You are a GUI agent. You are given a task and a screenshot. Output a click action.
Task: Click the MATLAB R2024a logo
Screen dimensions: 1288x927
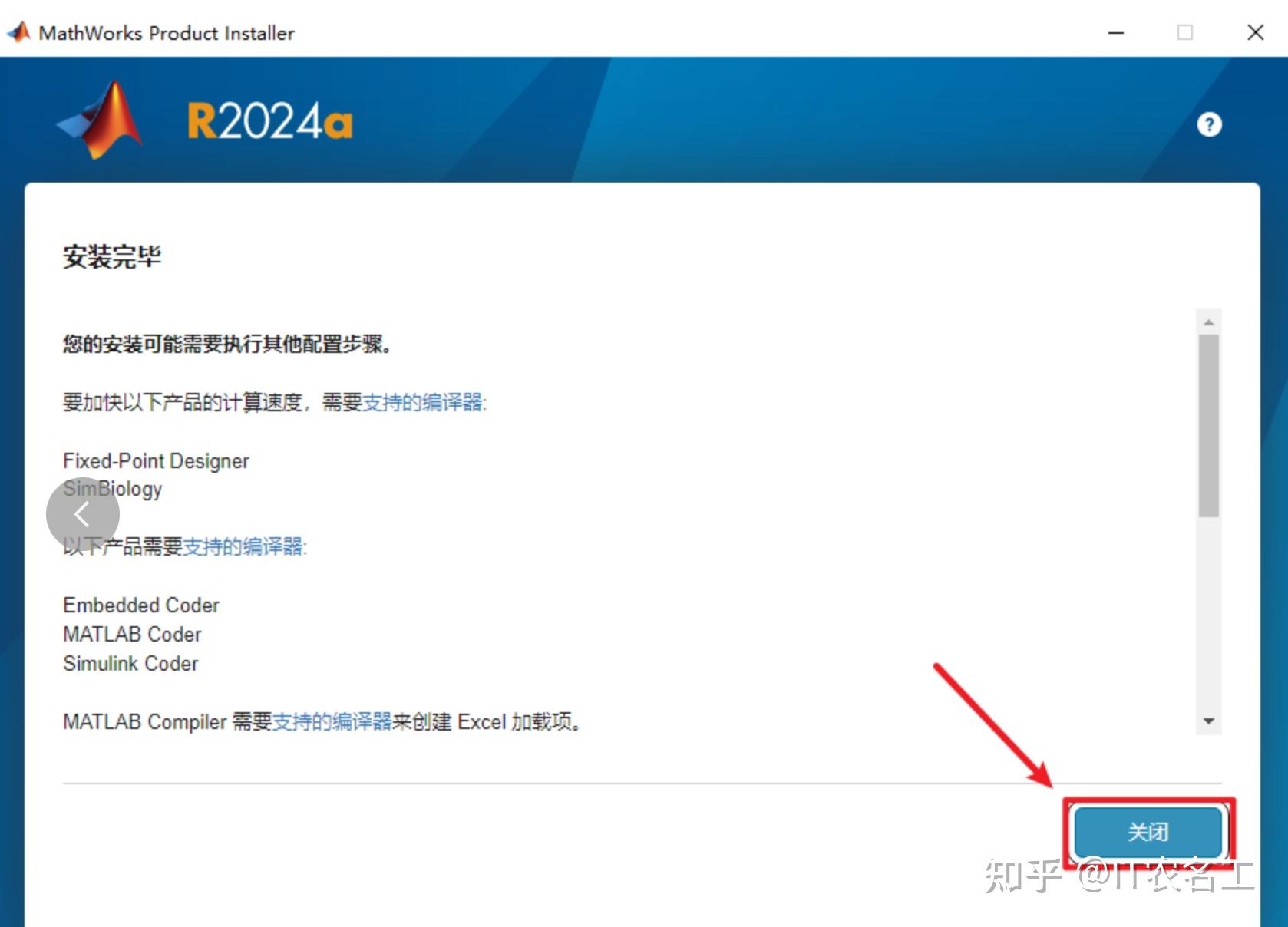[x=203, y=119]
